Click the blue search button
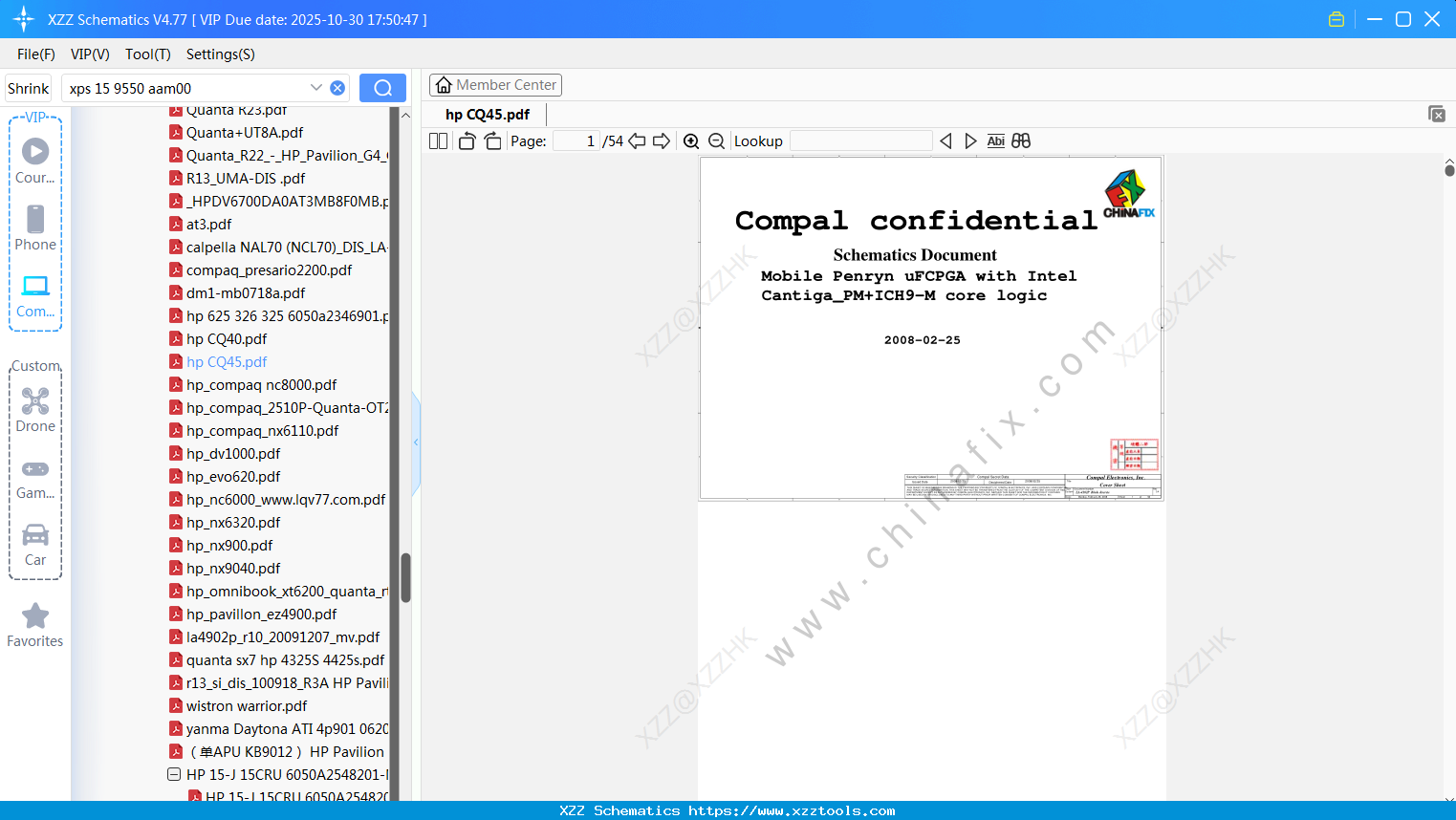This screenshot has width=1456, height=820. (382, 88)
